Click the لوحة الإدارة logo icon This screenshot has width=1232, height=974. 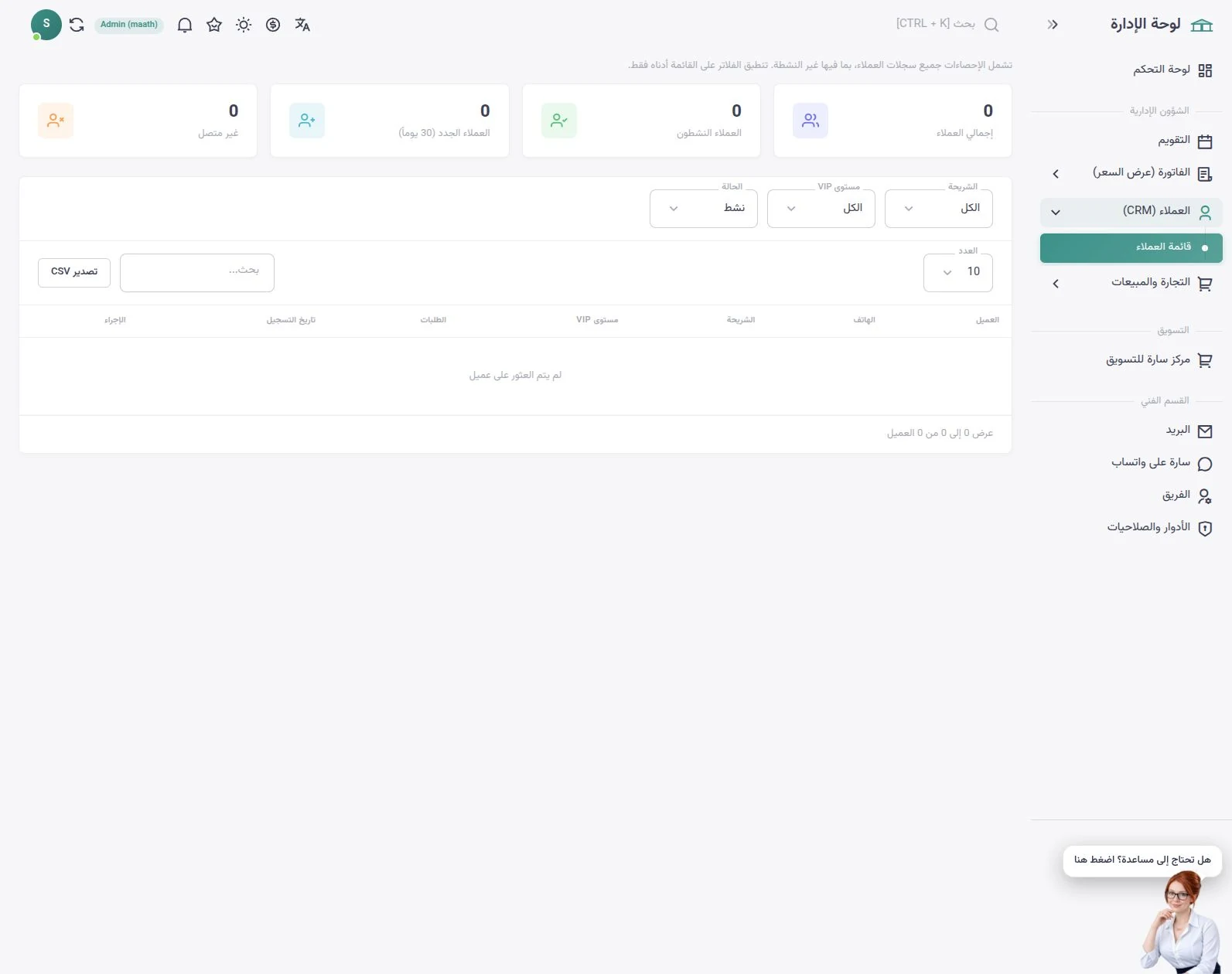(x=1202, y=25)
